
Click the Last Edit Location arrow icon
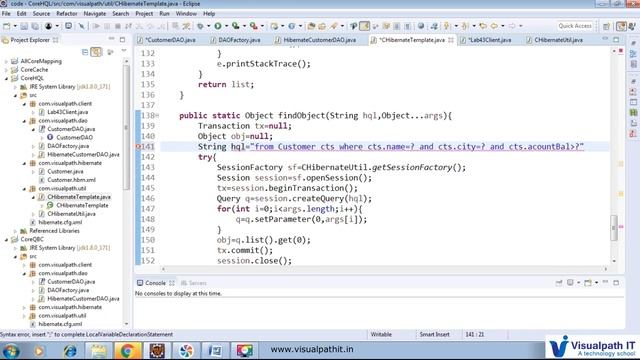coord(483,26)
